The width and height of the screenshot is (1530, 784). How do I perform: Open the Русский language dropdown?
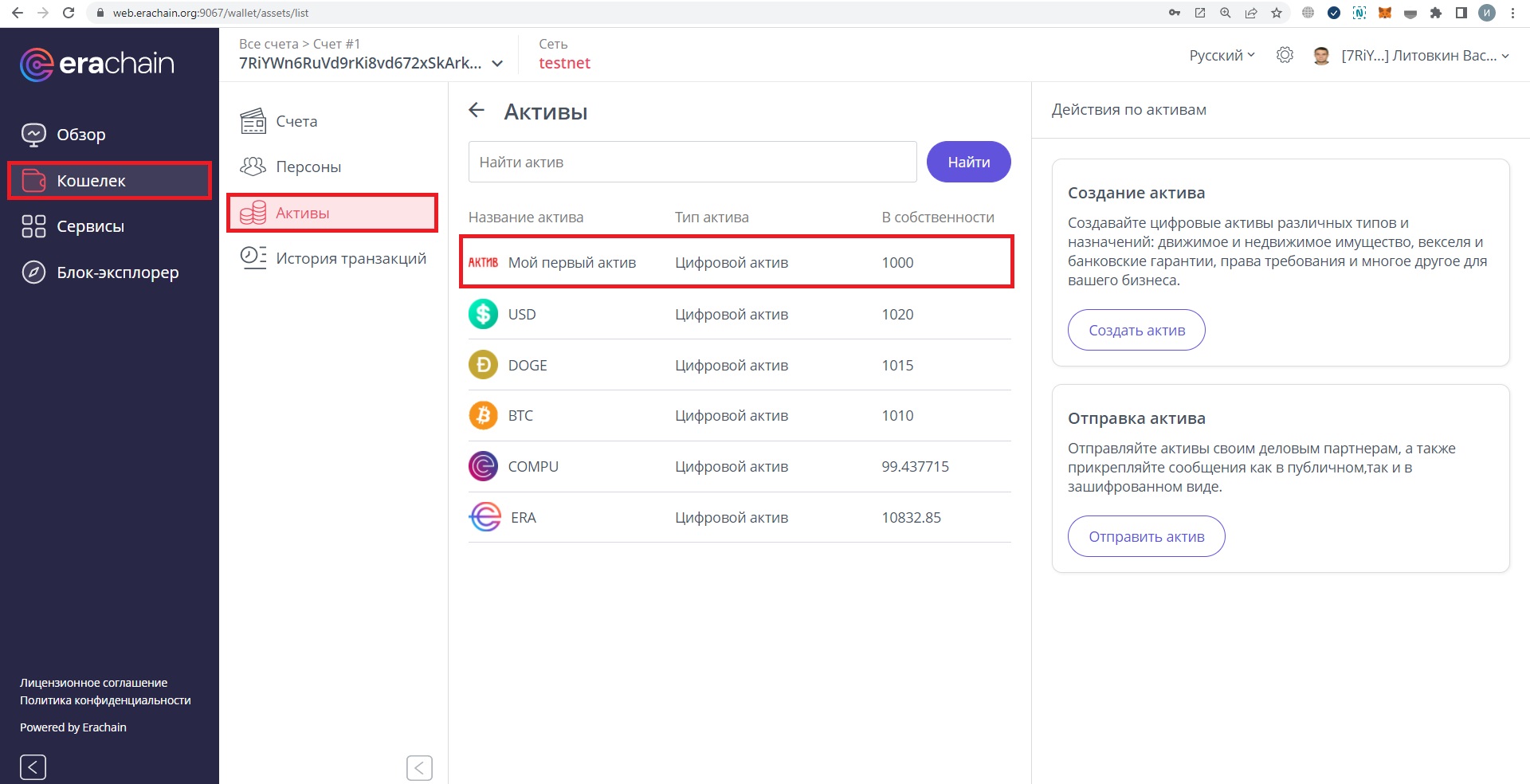pos(1222,55)
